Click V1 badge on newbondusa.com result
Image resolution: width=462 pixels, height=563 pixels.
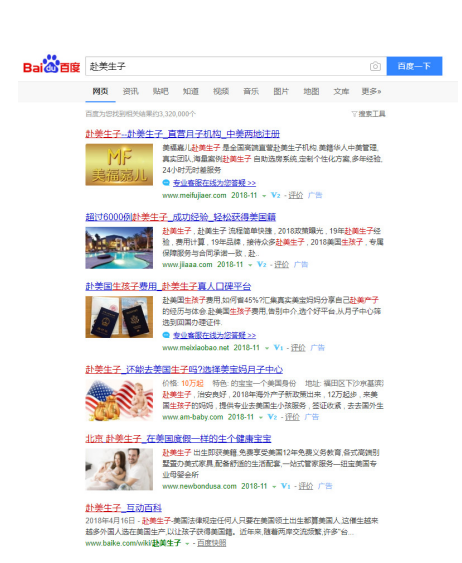point(285,486)
